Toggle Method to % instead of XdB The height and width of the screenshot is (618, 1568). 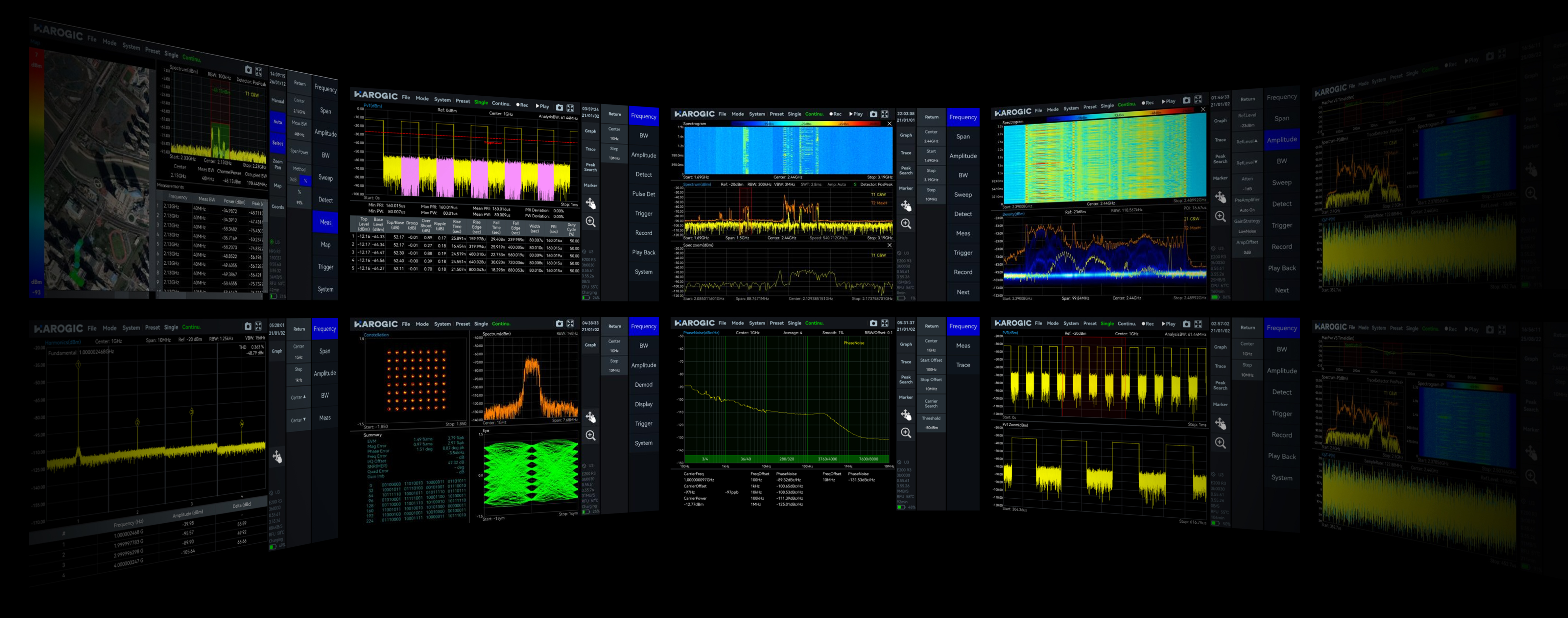click(x=306, y=180)
